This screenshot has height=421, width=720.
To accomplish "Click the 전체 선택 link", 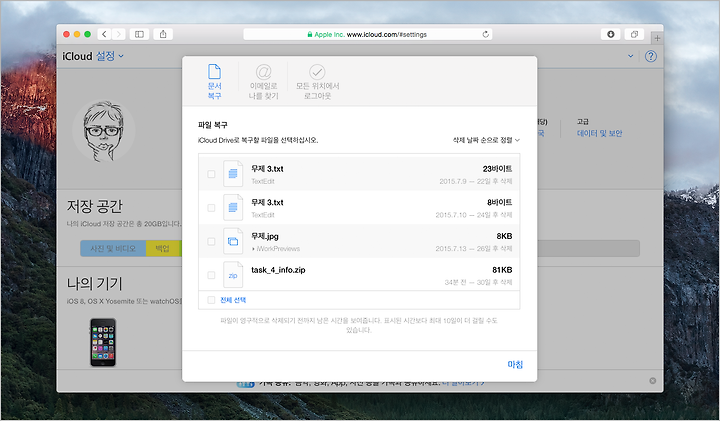I will pyautogui.click(x=233, y=300).
